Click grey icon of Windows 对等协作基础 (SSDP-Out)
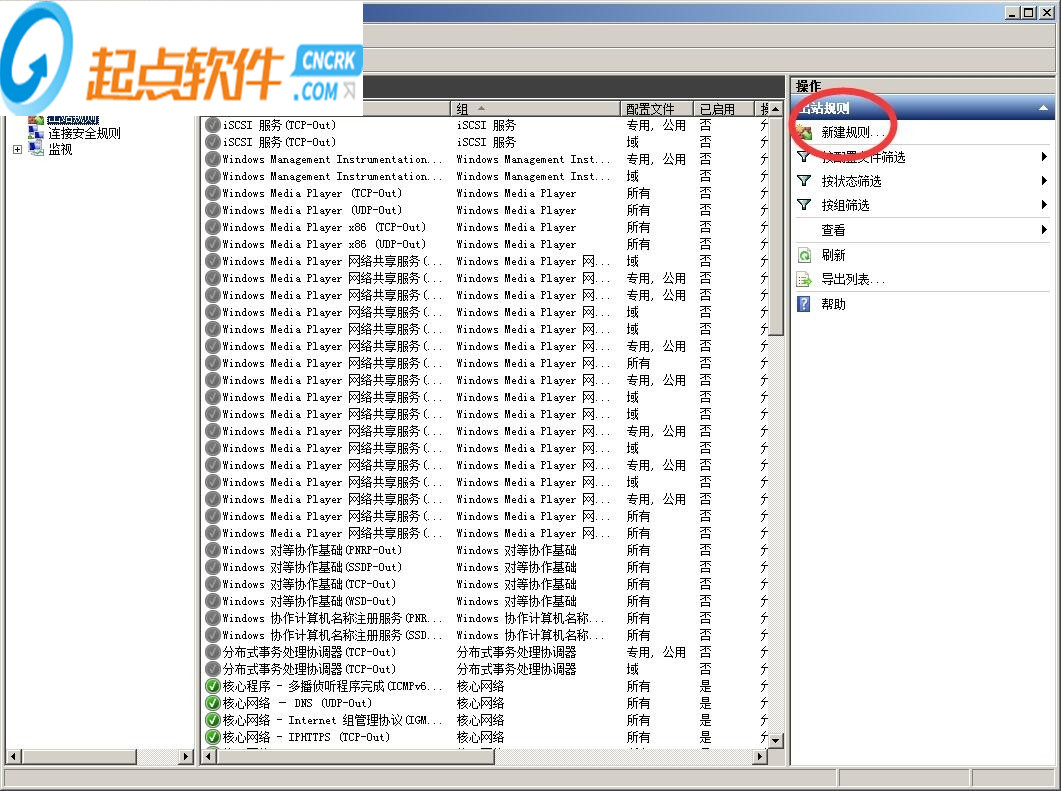Screen dimensions: 1061x791 coord(212,567)
